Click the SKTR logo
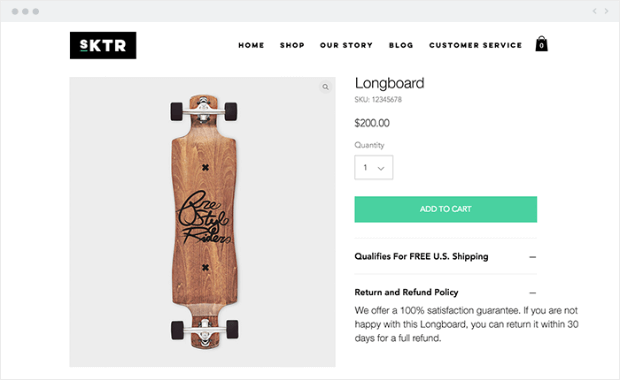 click(x=103, y=45)
